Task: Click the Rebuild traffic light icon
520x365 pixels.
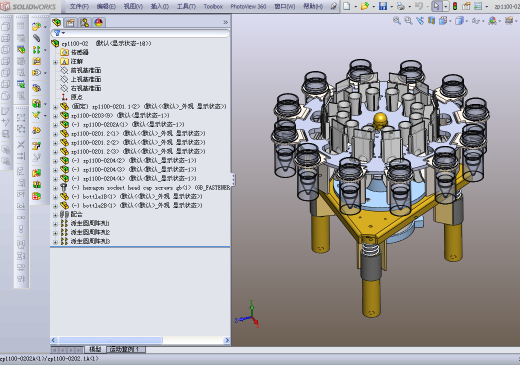Action: 455,6
